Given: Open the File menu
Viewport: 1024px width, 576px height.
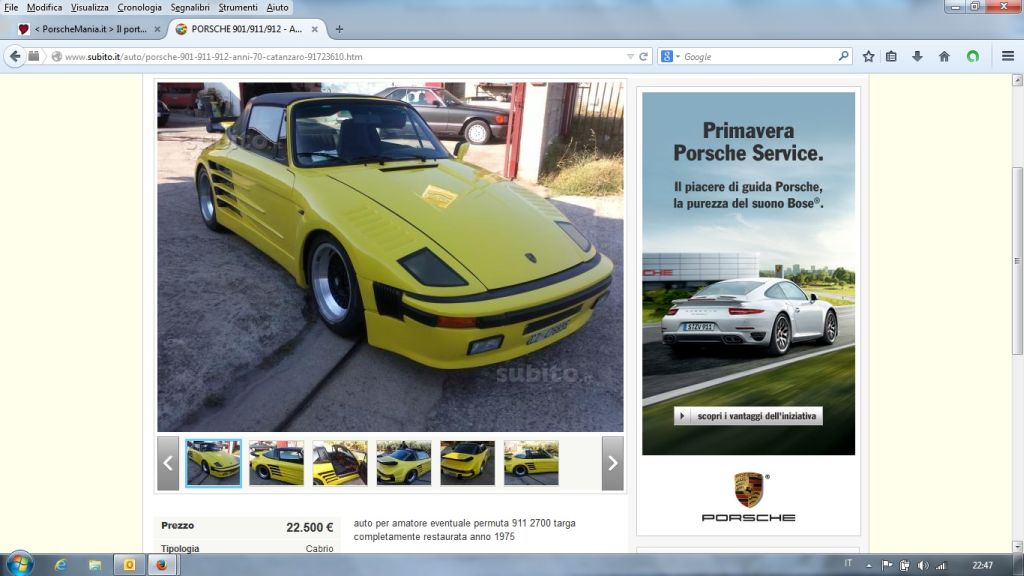Looking at the screenshot, I should pos(11,7).
